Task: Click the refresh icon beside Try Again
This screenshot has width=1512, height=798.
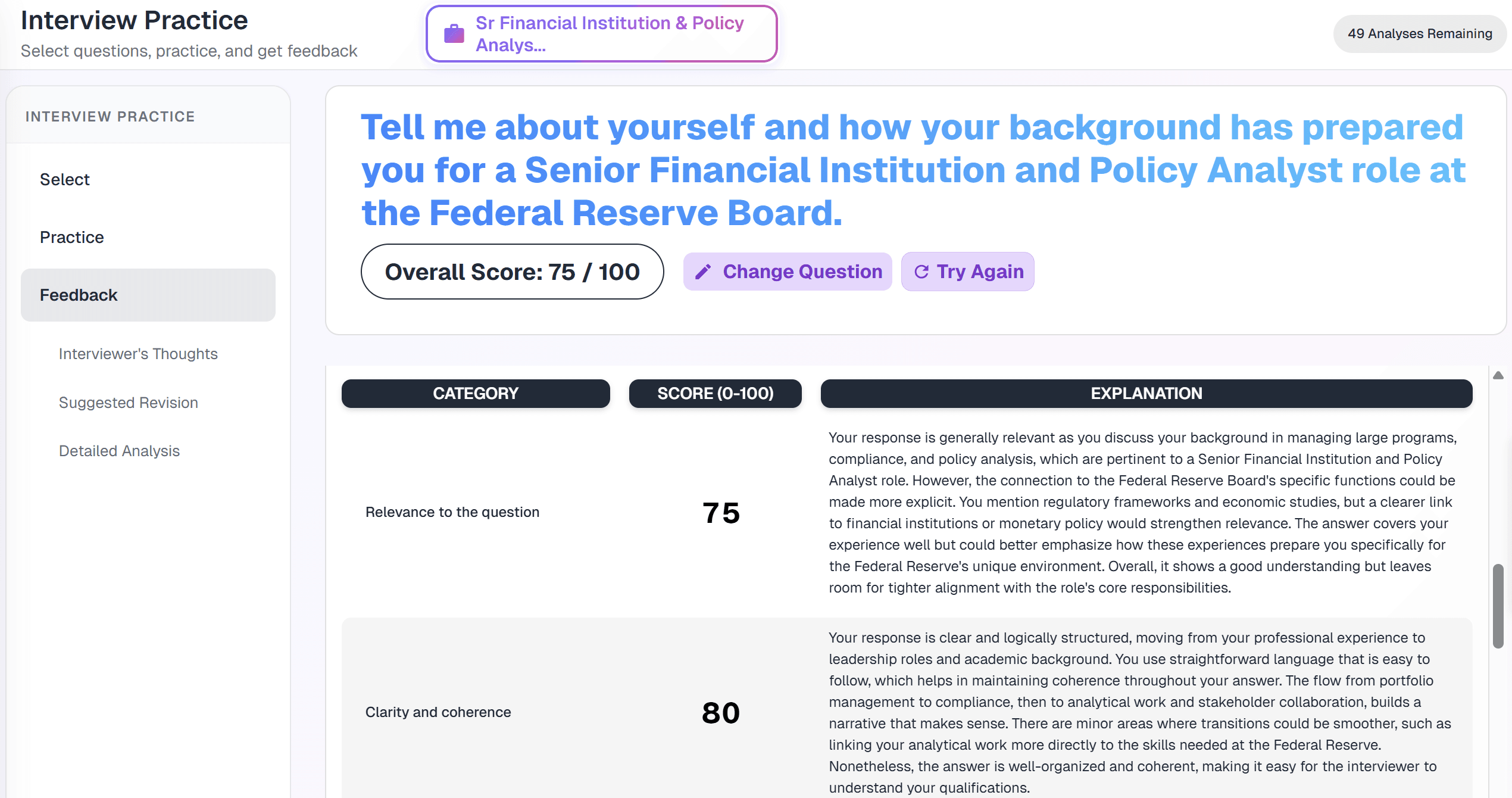Action: click(x=921, y=272)
